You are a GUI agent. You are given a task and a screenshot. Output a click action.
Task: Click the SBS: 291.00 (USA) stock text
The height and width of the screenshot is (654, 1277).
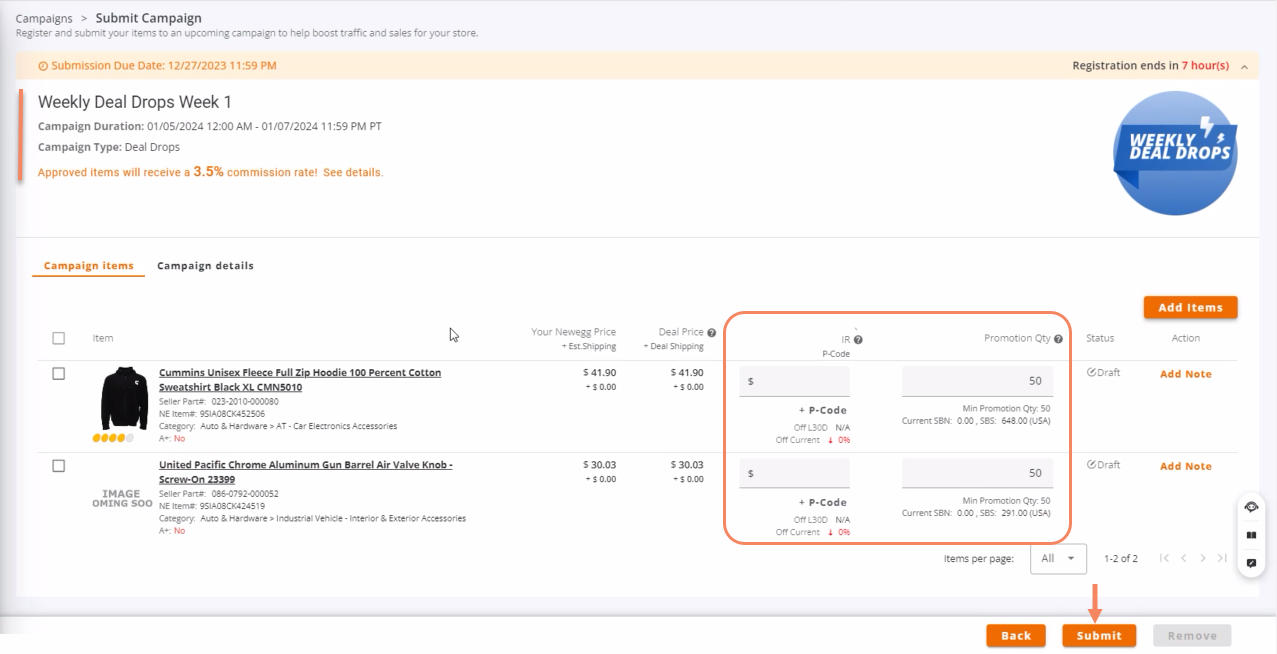(1017, 512)
